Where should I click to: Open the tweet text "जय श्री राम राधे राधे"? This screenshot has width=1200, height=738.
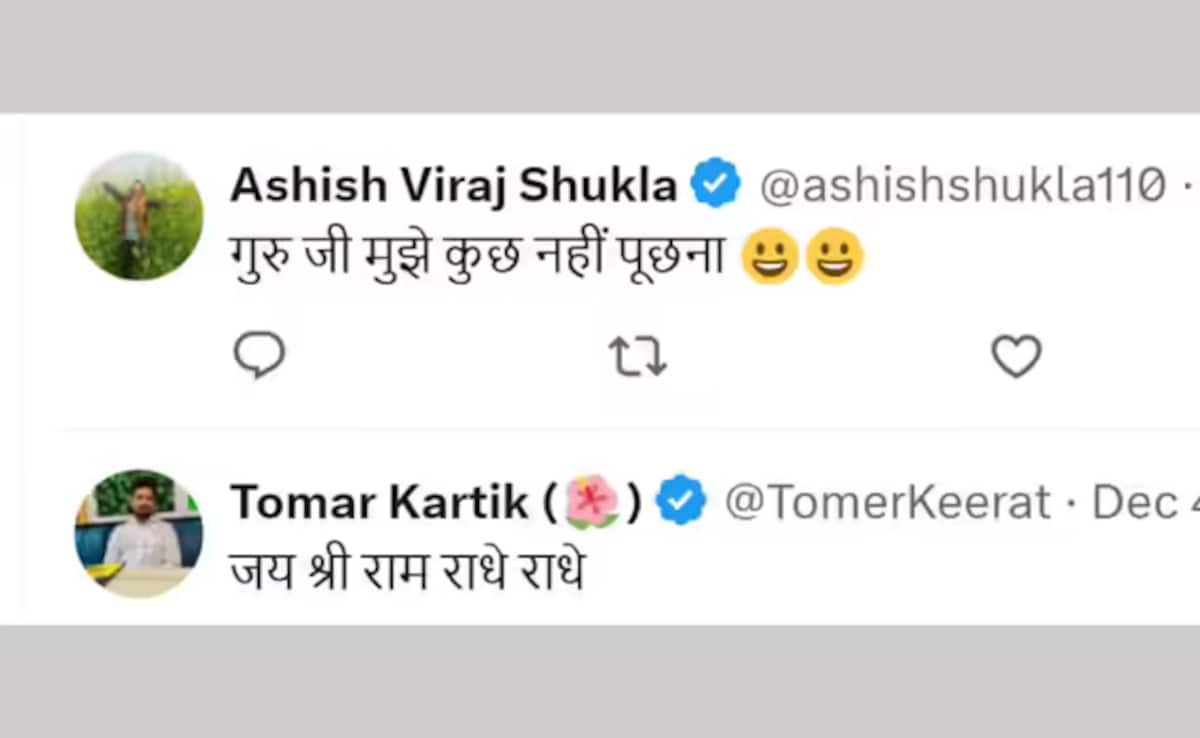pos(406,571)
